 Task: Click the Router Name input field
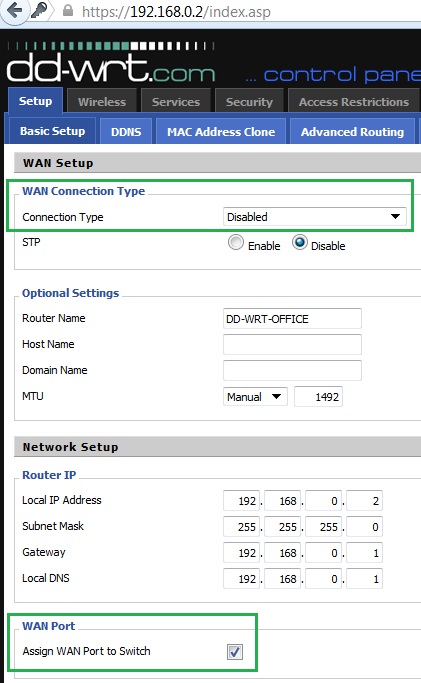pyautogui.click(x=292, y=318)
